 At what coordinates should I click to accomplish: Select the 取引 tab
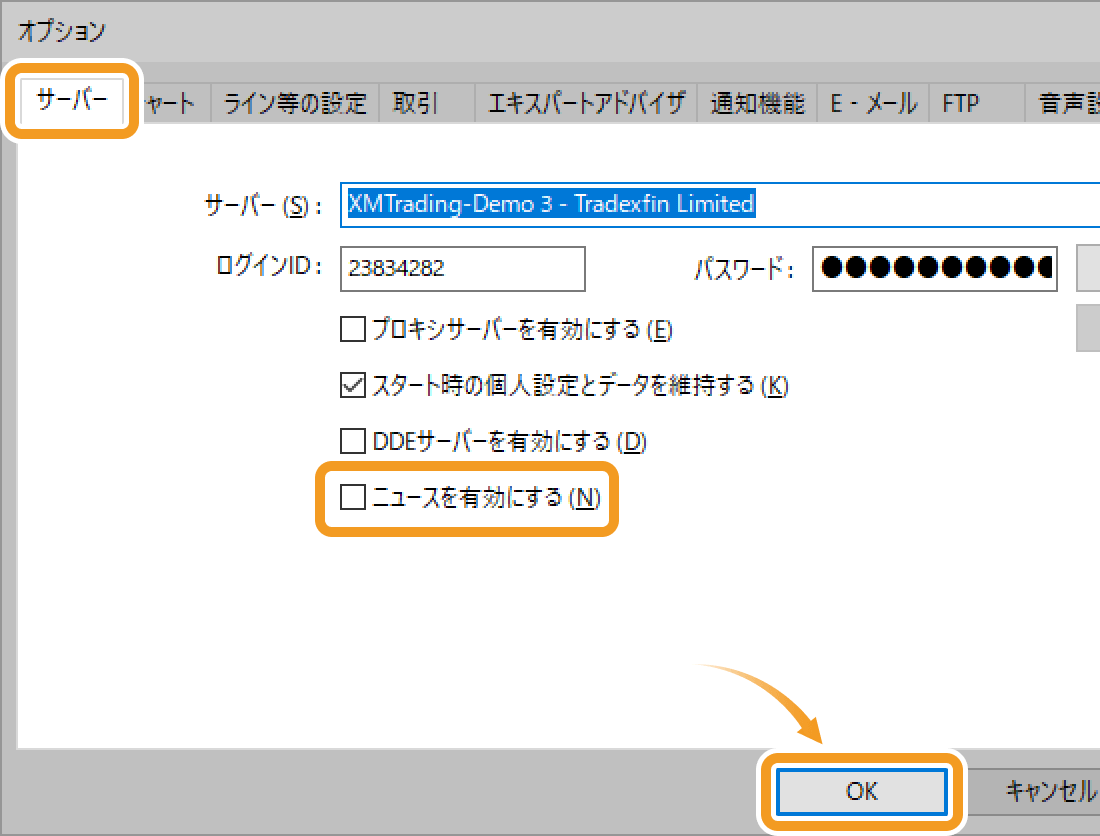(415, 103)
